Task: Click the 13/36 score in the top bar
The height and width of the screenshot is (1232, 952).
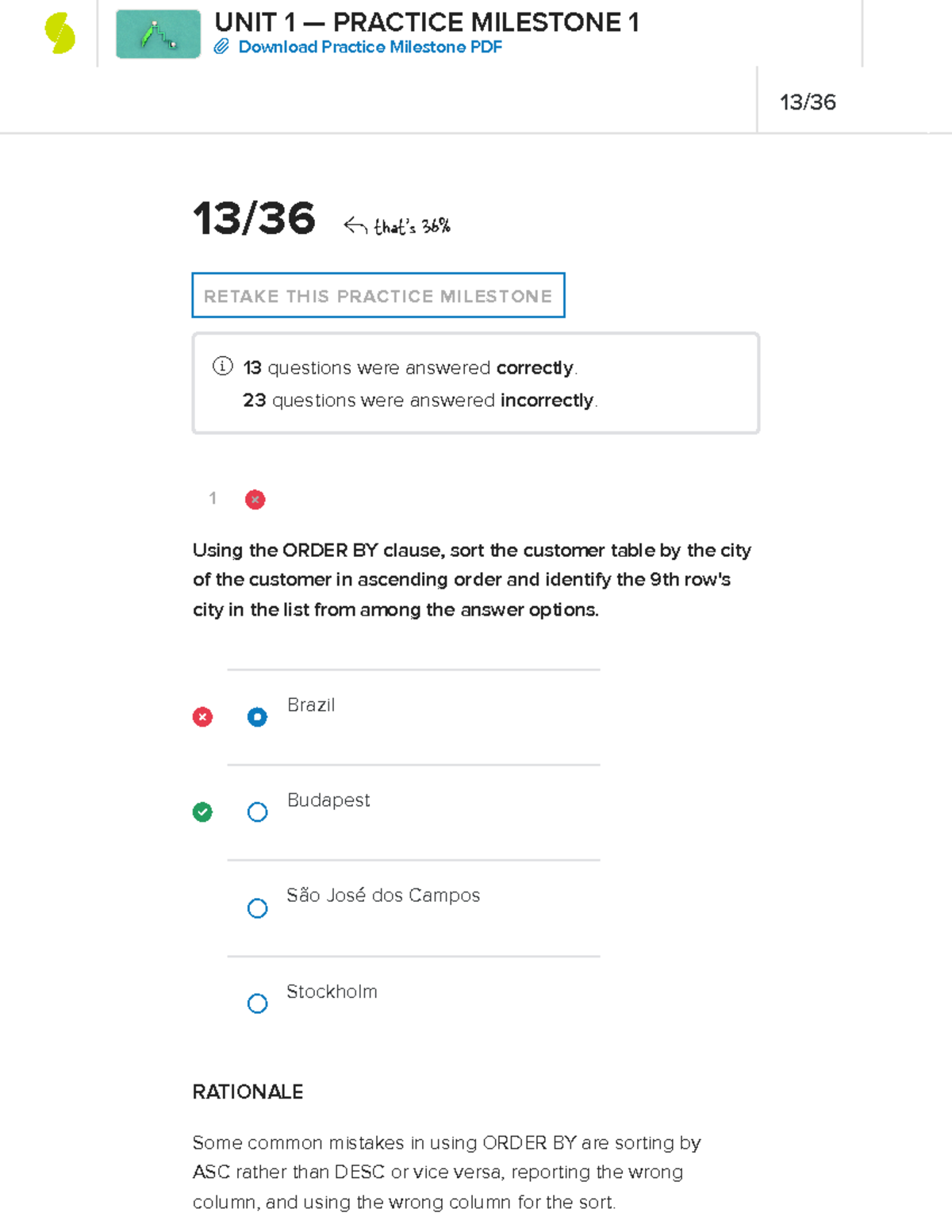Action: [808, 102]
